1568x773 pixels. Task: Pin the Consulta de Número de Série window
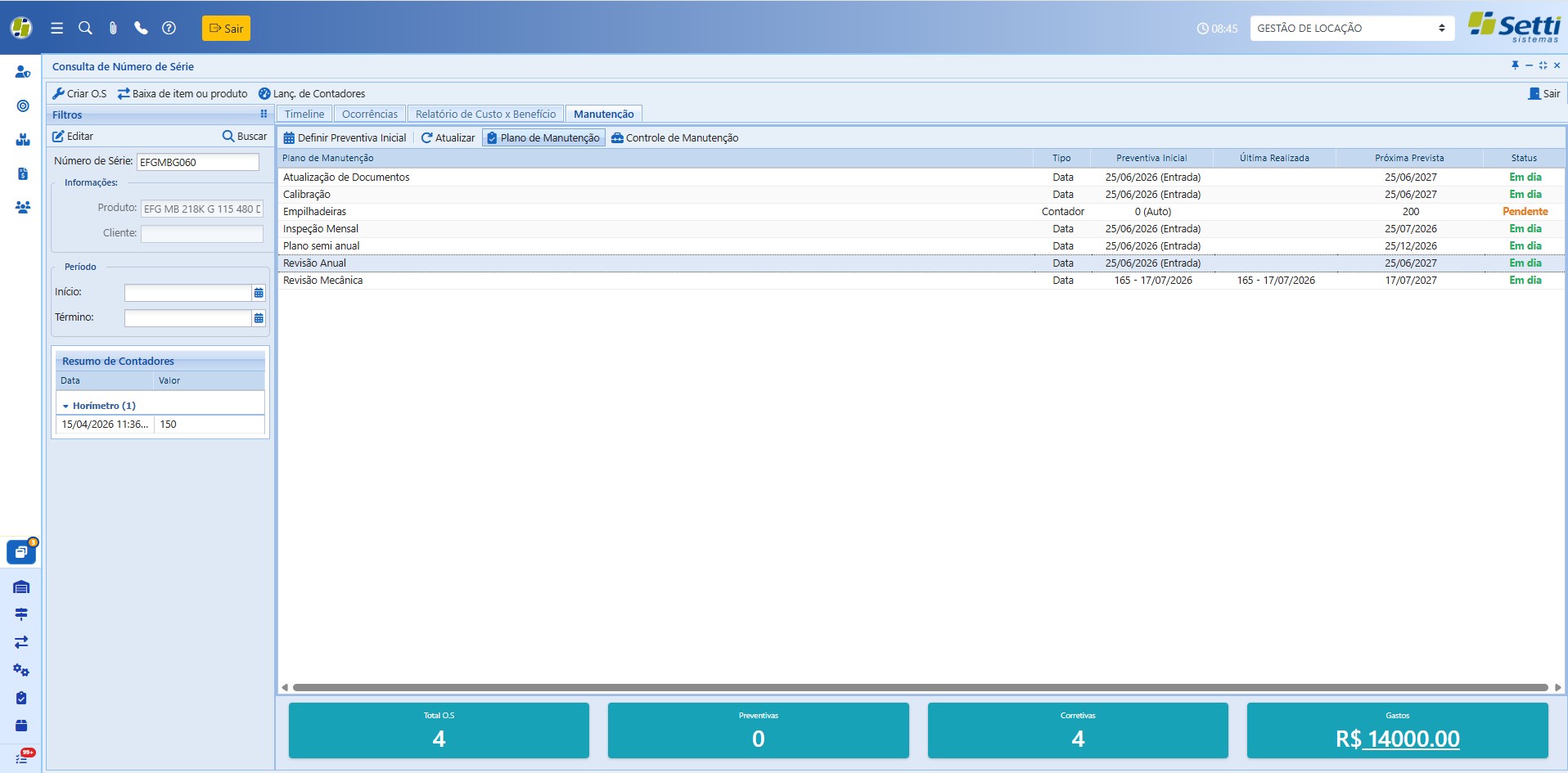pos(1515,65)
